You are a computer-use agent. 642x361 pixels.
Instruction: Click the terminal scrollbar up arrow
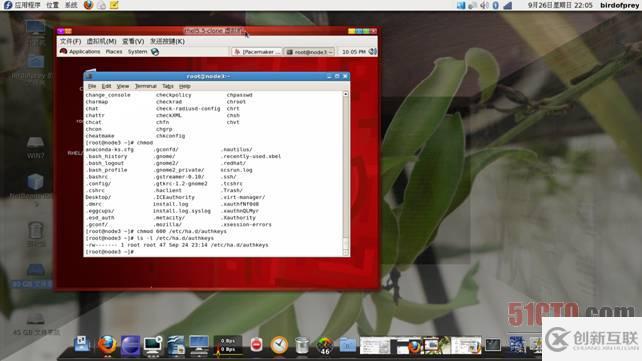[x=346, y=95]
